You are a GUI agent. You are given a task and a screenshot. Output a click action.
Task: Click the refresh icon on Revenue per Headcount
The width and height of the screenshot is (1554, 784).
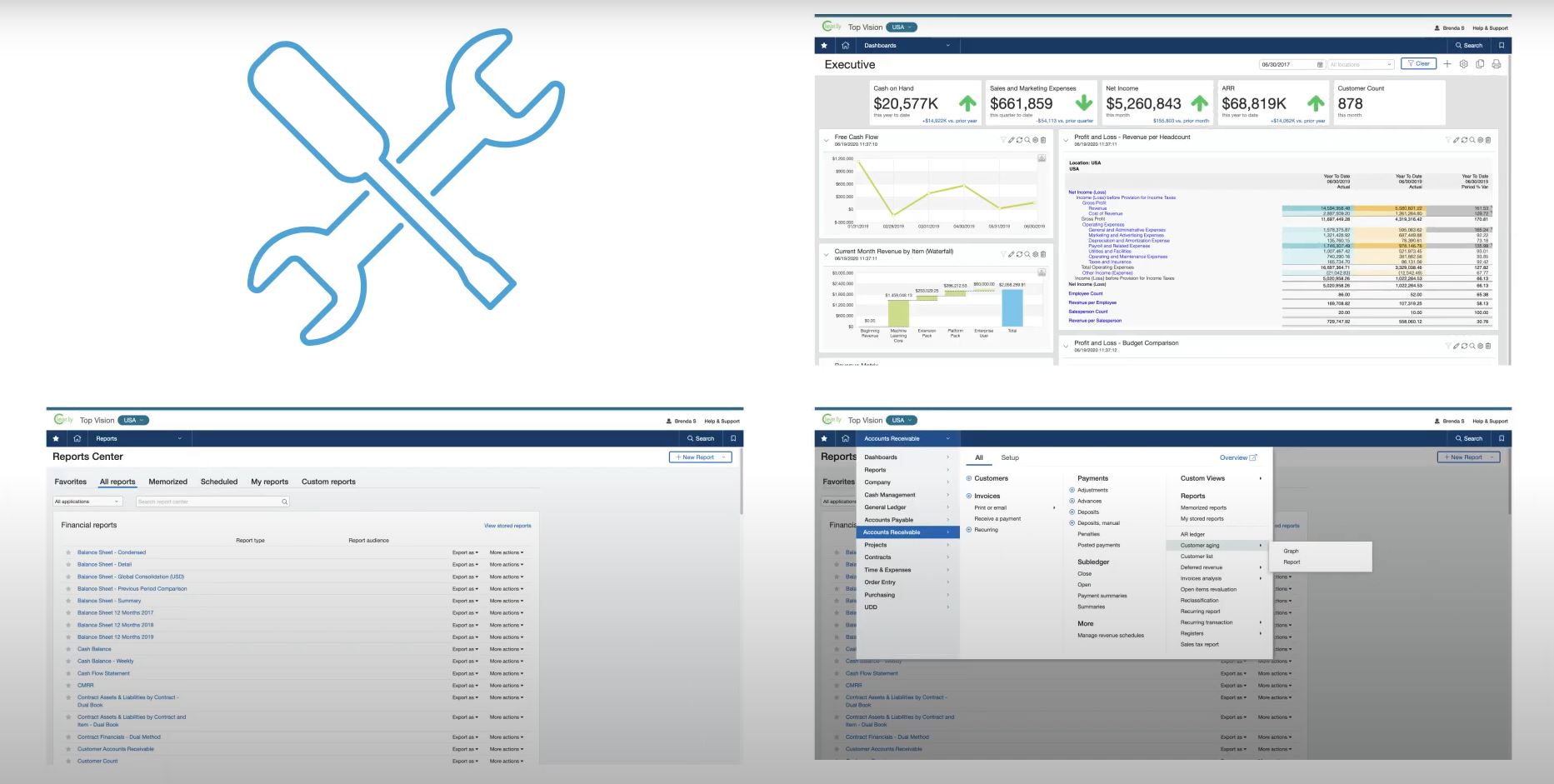(1464, 140)
